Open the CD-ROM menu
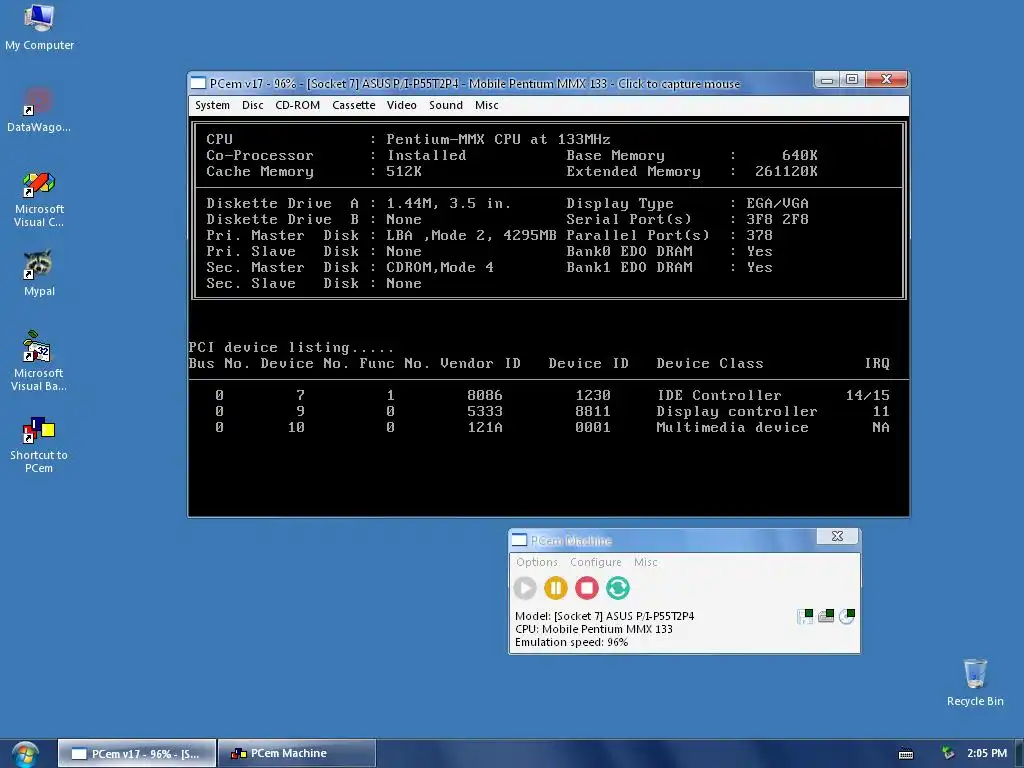The height and width of the screenshot is (768, 1024). click(x=297, y=105)
